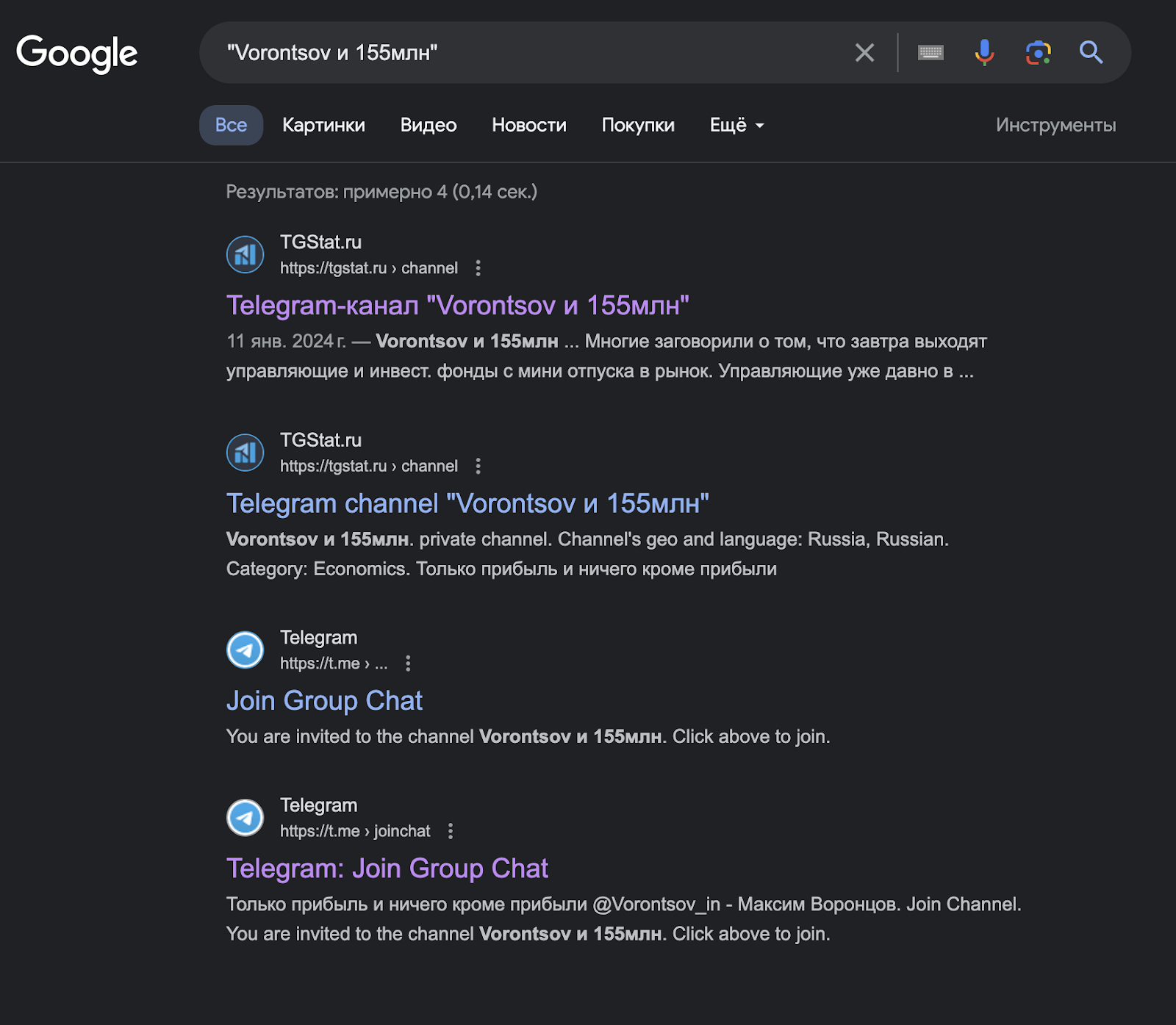Click Результатов: примерно 4 stats text
Screen dimensions: 1176x1025
(x=381, y=192)
